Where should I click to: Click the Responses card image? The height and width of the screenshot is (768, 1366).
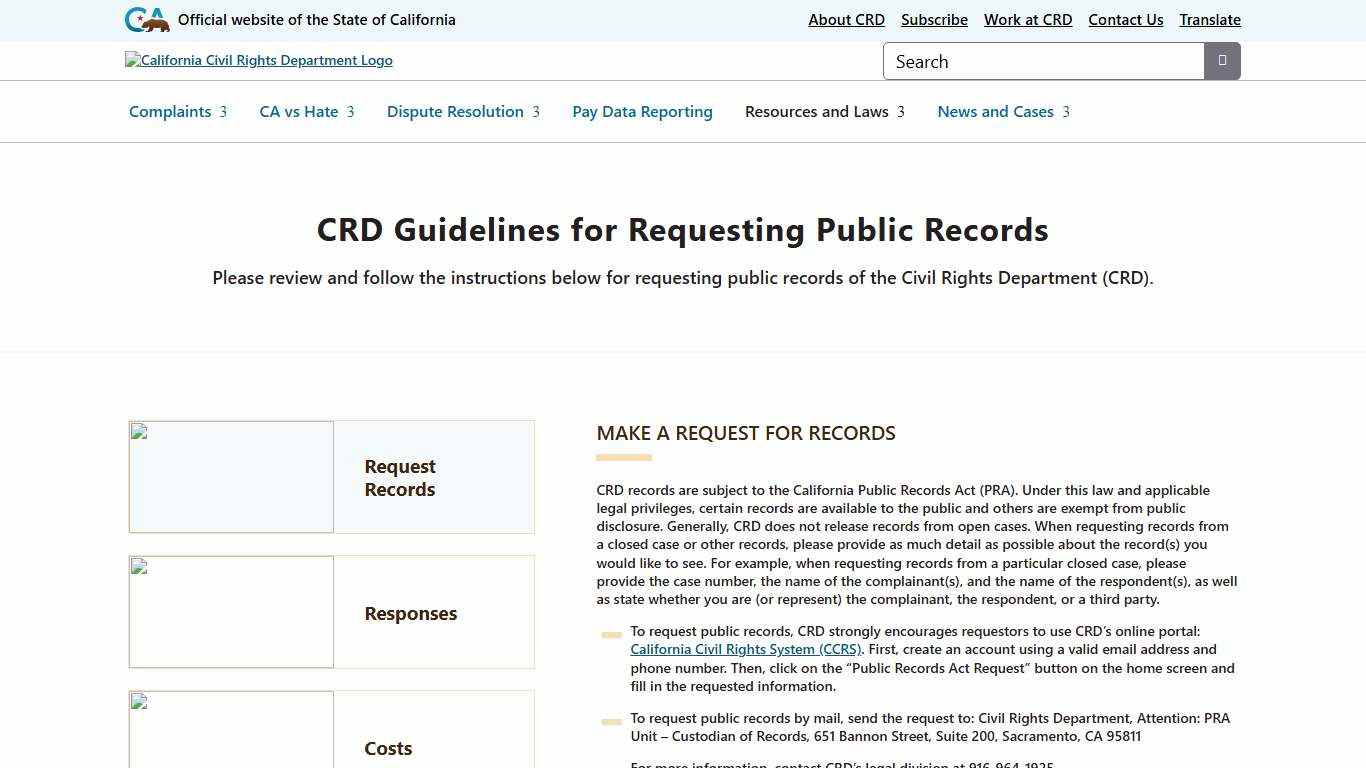(231, 612)
